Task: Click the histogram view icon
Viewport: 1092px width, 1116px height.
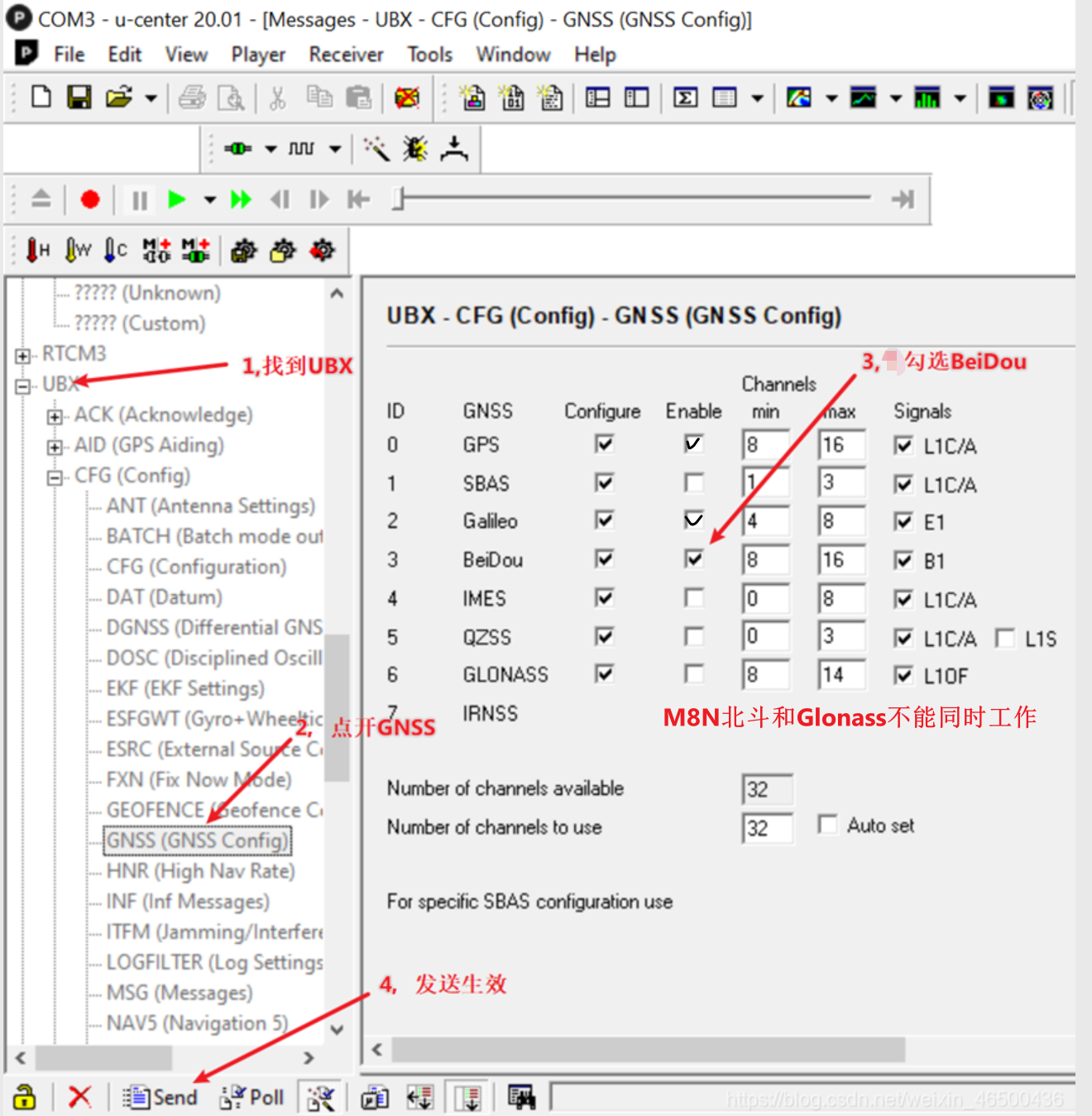Action: click(927, 98)
